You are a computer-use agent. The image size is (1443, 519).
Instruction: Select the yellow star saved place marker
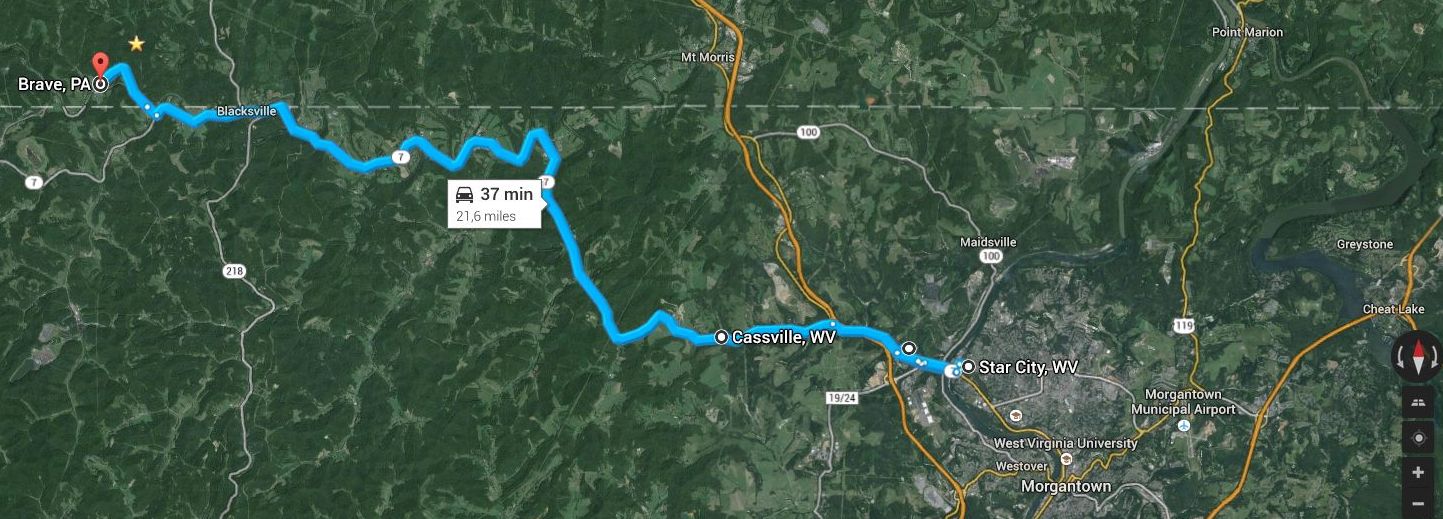[136, 43]
